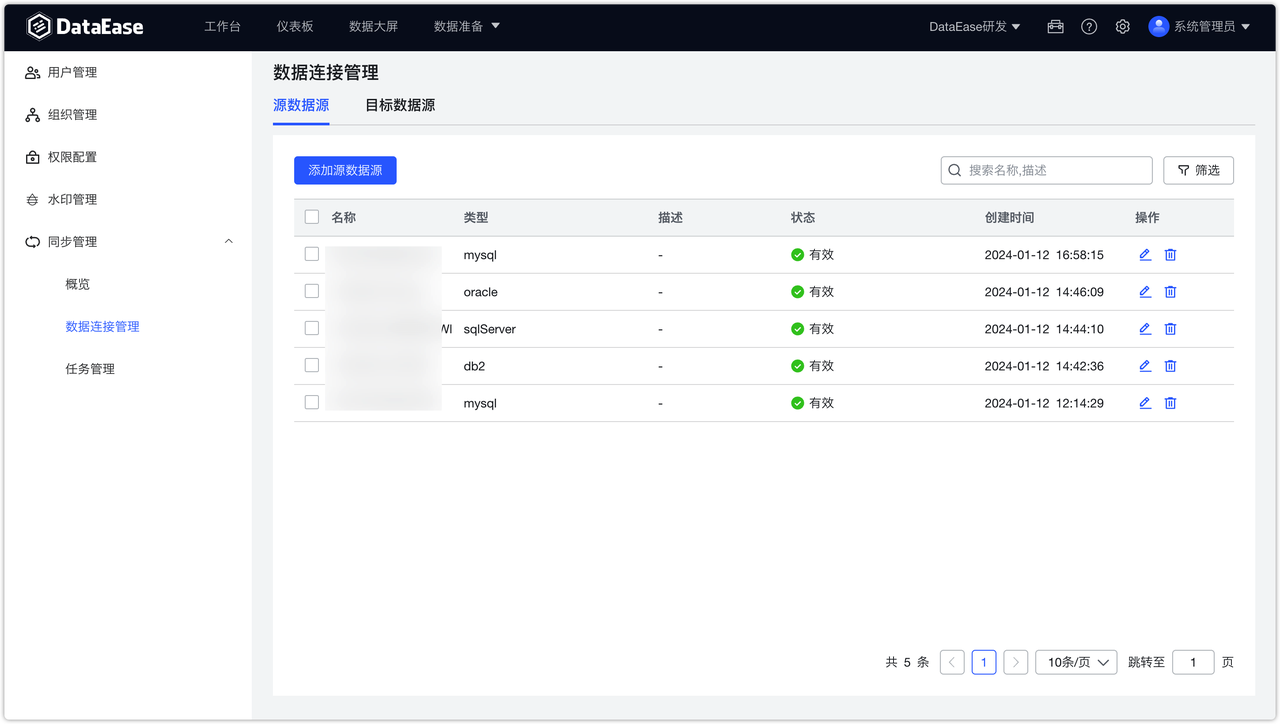Screen dimensions: 1280x724
Task: Open the 数据大屏 menu item
Action: click(373, 27)
